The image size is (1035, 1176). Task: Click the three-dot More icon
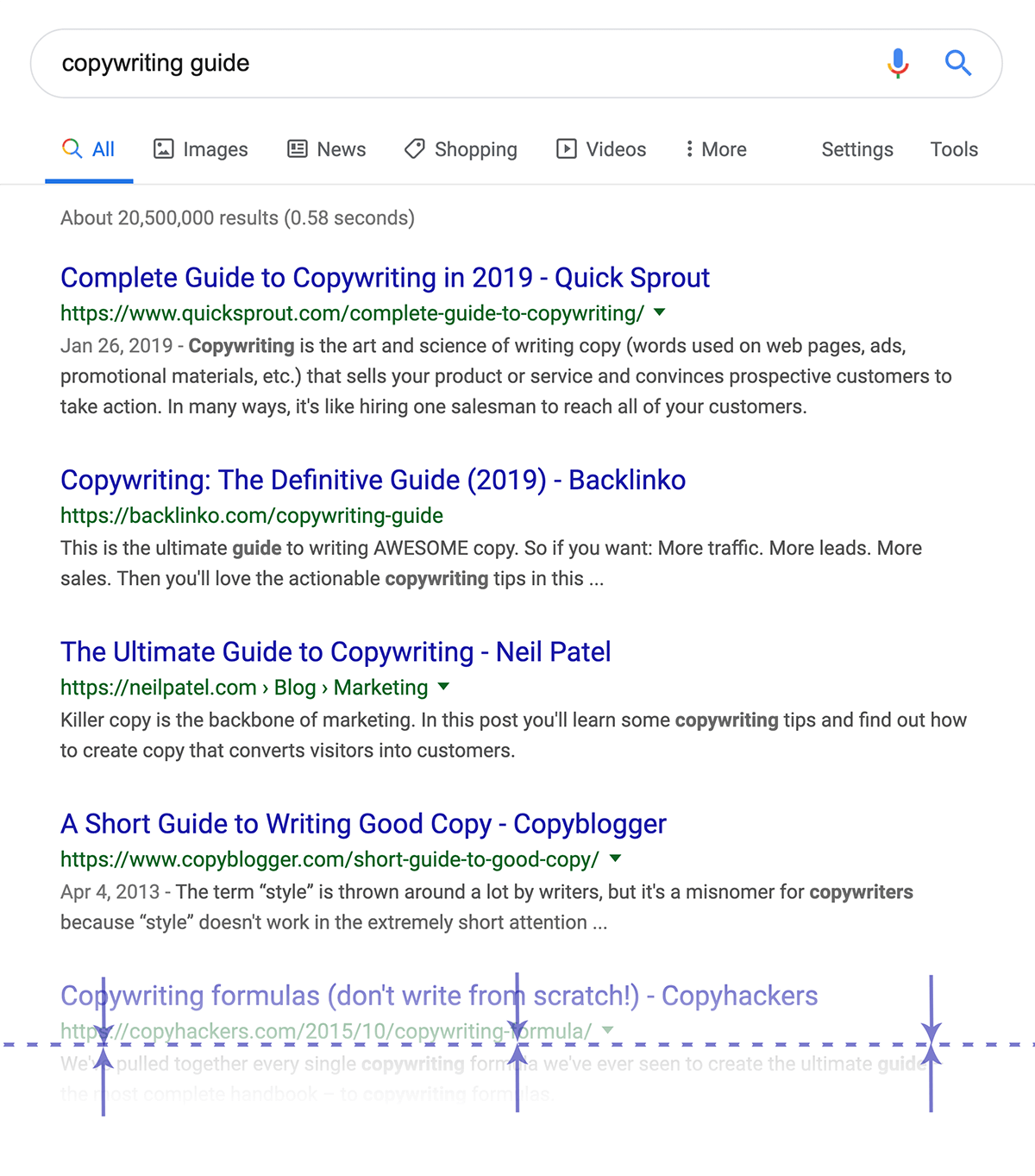coord(689,149)
